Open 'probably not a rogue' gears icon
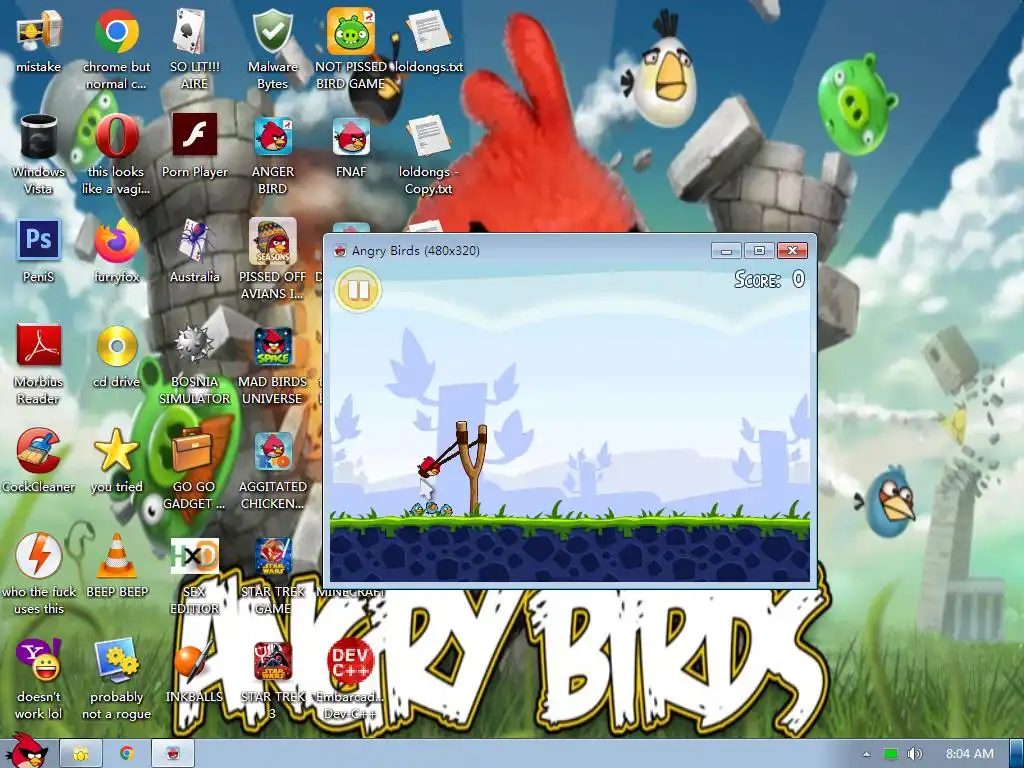This screenshot has width=1024, height=768. tap(116, 660)
